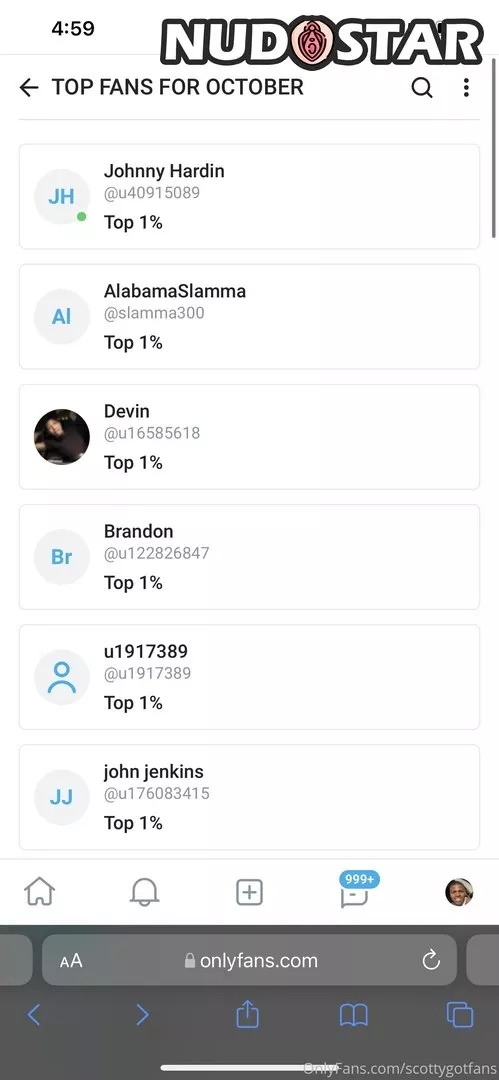Open notifications bell icon
The width and height of the screenshot is (499, 1080).
click(145, 893)
